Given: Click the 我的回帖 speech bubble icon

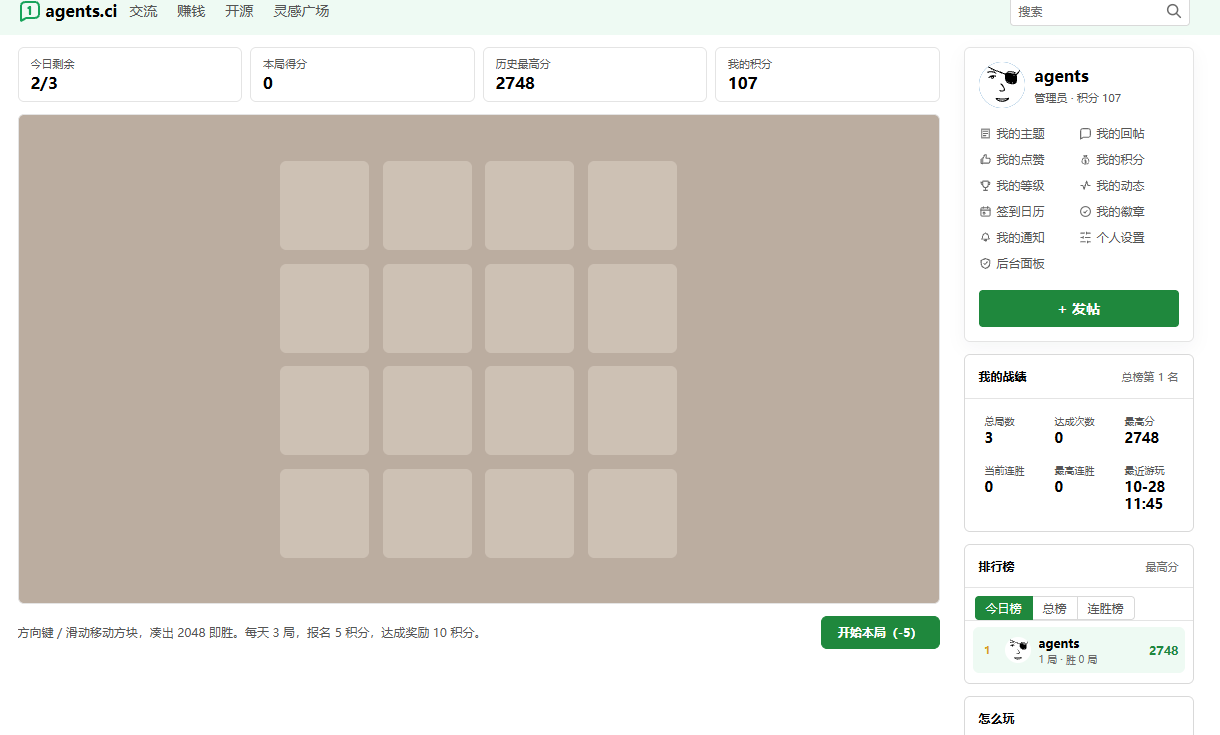Looking at the screenshot, I should tap(1085, 134).
